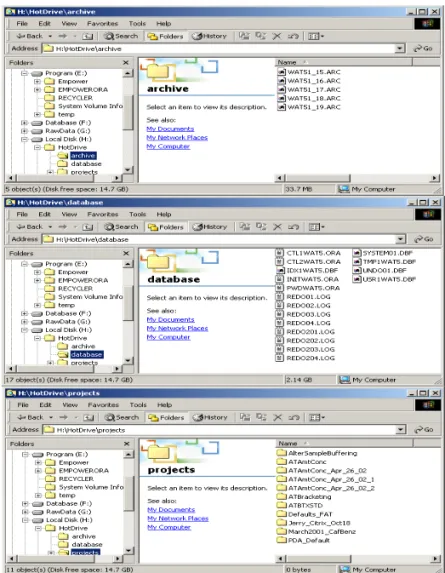Click History button in projects window toolbar

click(x=210, y=417)
